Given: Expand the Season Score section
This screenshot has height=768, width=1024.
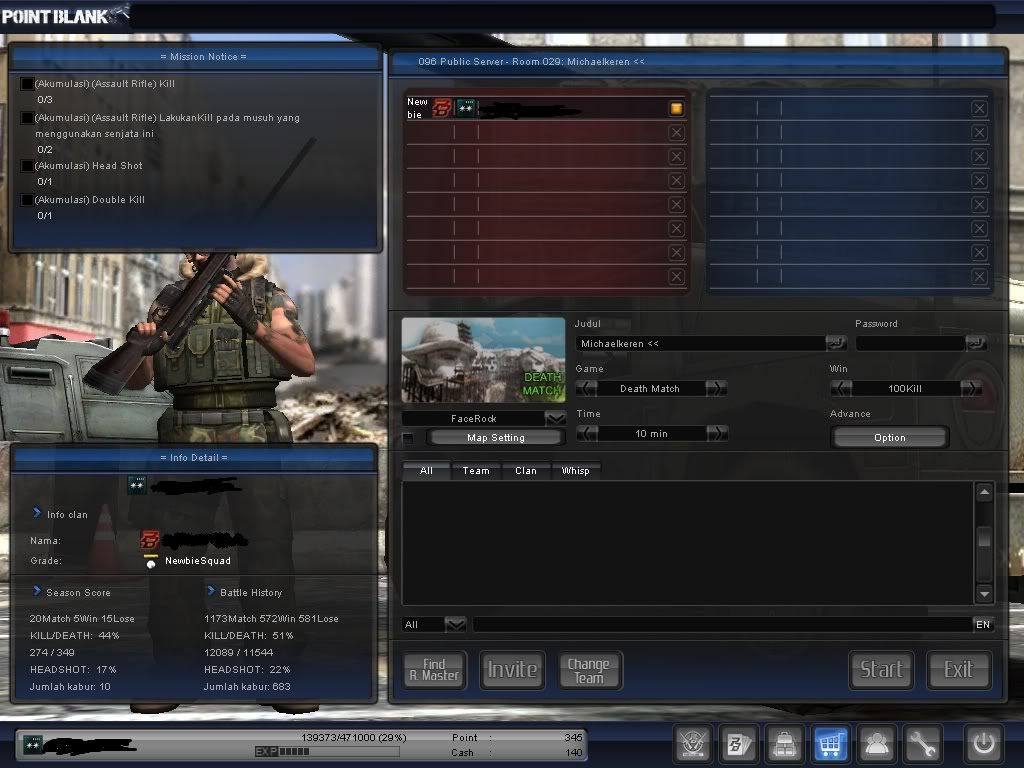Looking at the screenshot, I should pyautogui.click(x=37, y=591).
